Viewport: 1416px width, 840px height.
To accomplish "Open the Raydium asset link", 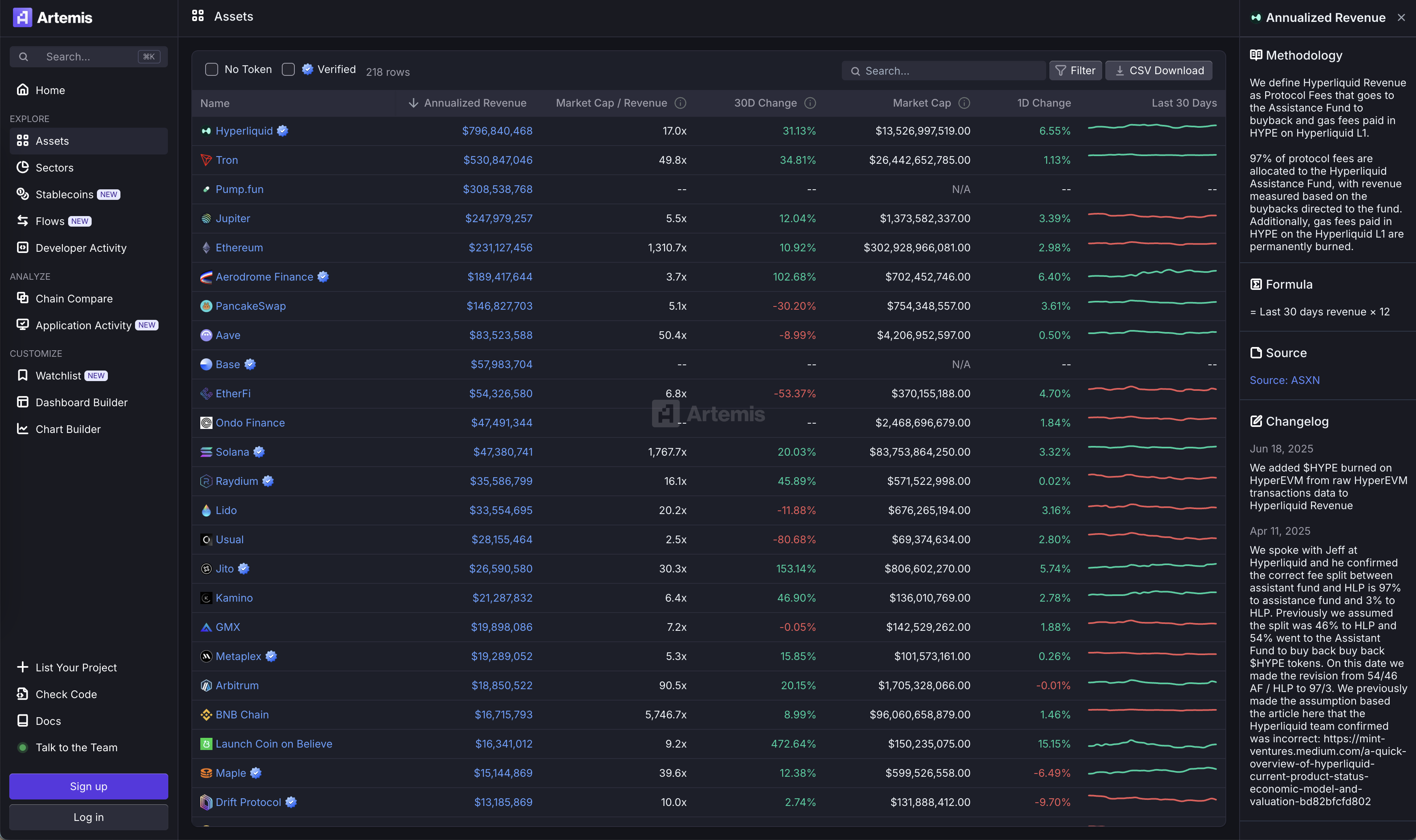I will (x=237, y=481).
